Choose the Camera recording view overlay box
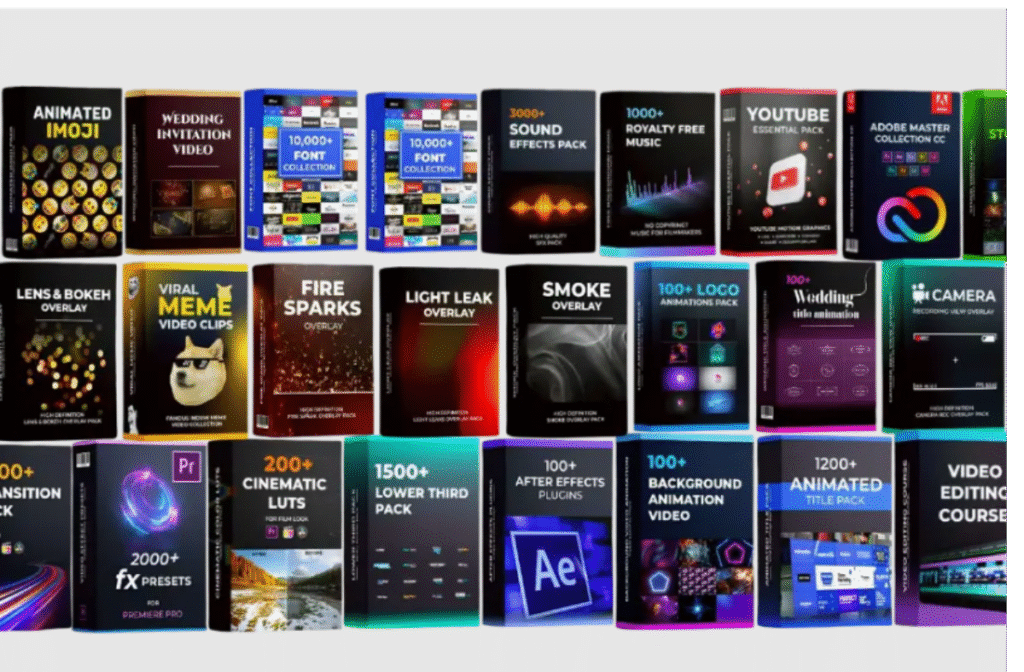The height and width of the screenshot is (672, 1024). (x=944, y=346)
